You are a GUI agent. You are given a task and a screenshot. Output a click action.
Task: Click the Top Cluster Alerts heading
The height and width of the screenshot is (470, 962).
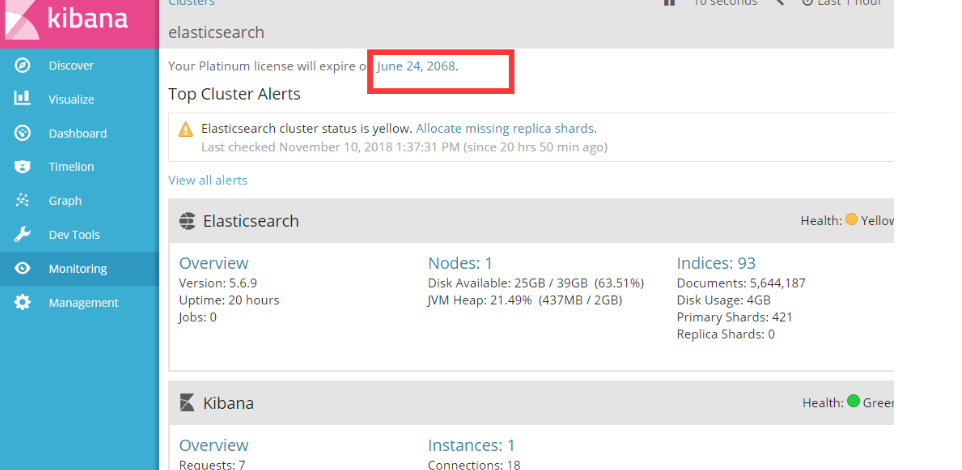point(234,94)
